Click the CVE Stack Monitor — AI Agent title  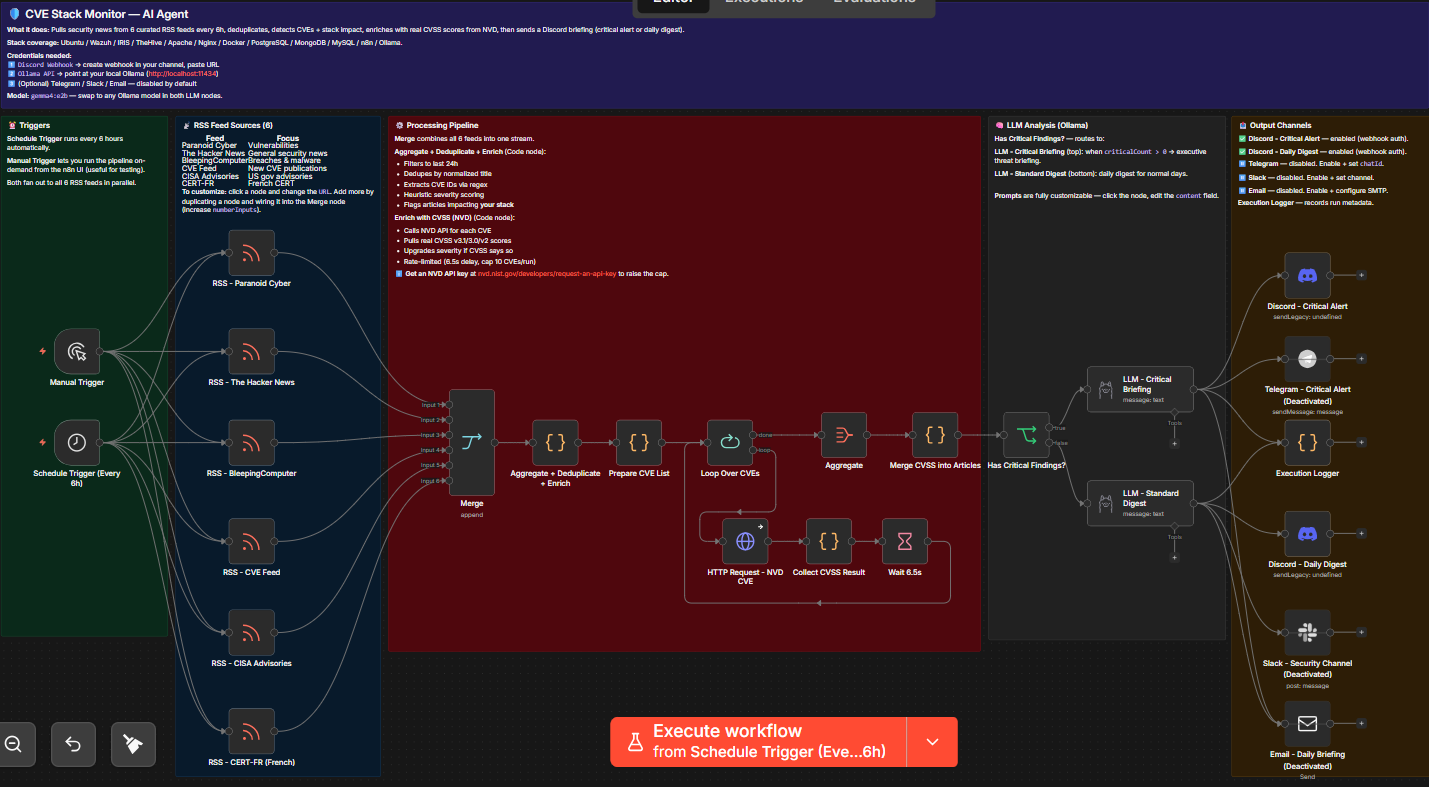106,15
